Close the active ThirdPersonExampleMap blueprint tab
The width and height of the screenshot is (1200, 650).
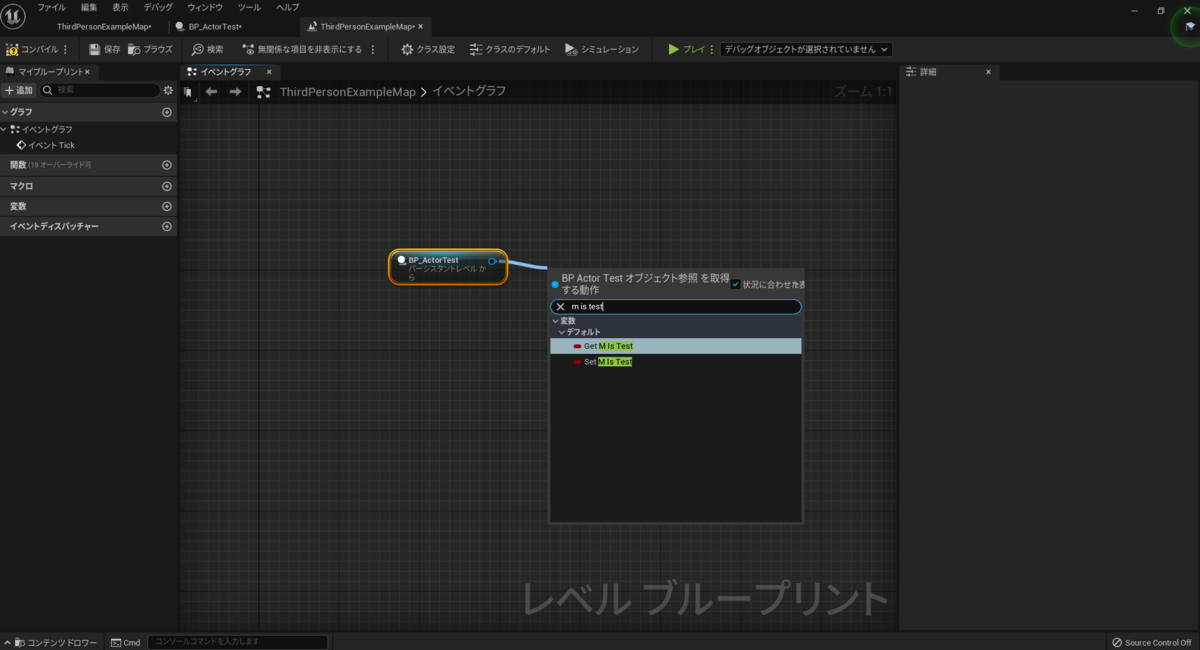click(419, 26)
